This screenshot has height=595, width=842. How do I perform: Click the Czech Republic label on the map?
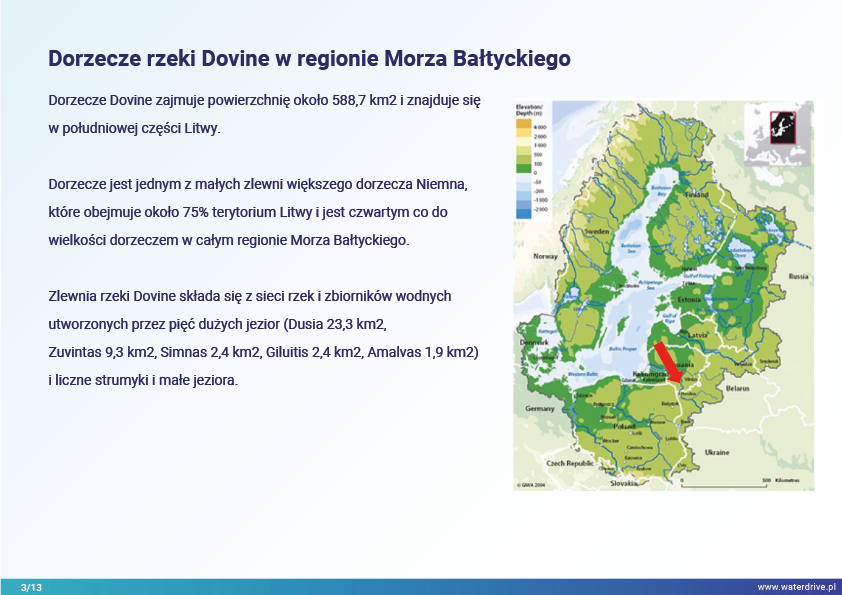569,464
